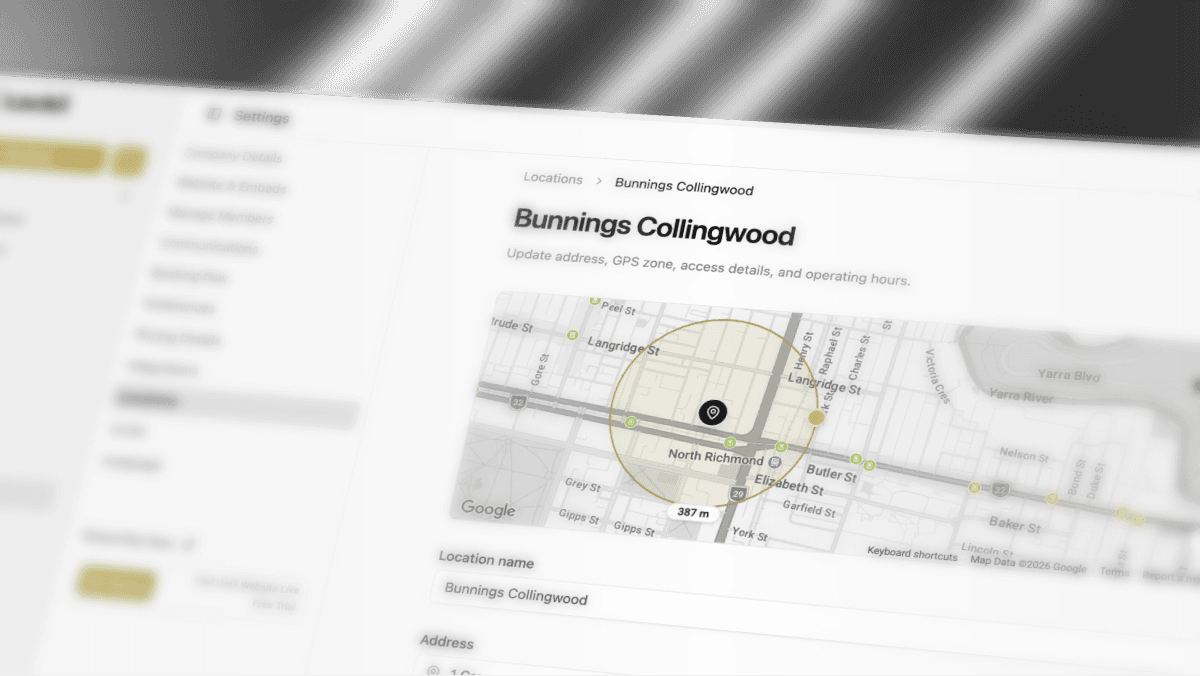The width and height of the screenshot is (1200, 676).
Task: Open Language settings section
Action: click(x=133, y=463)
